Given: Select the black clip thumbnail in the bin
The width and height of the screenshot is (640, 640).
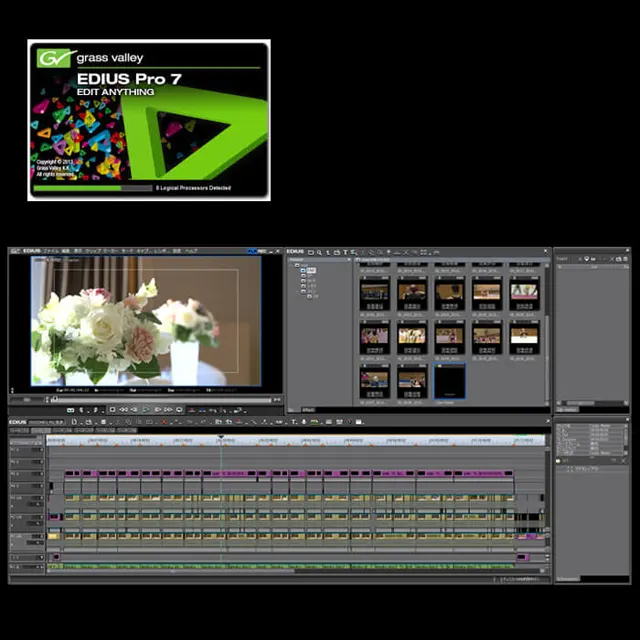Looking at the screenshot, I should 449,379.
